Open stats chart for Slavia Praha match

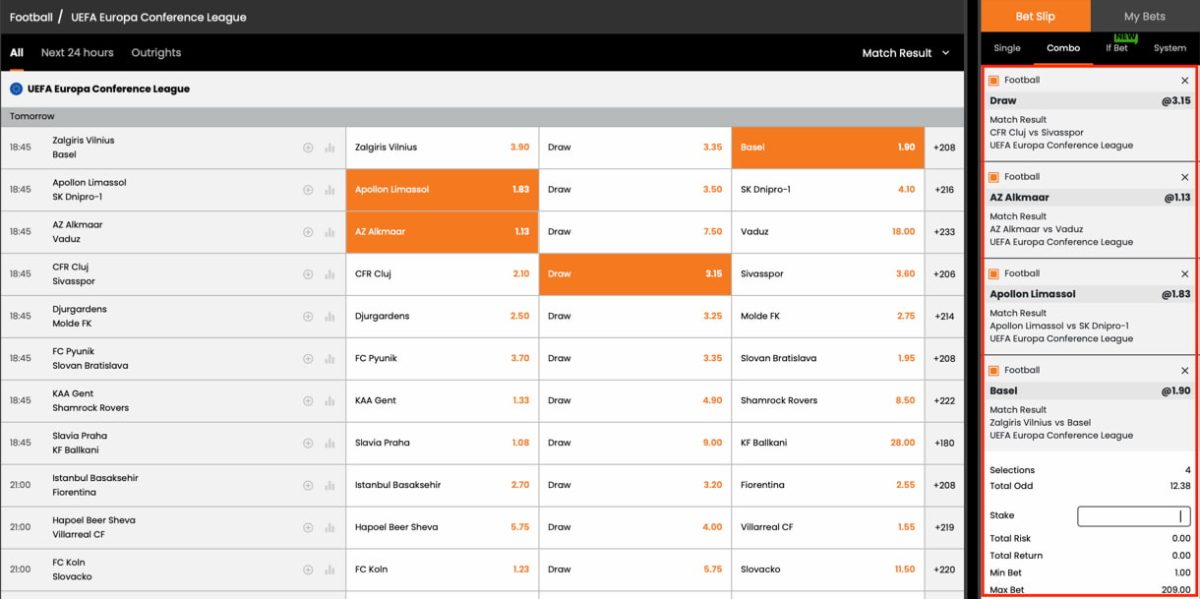(329, 443)
